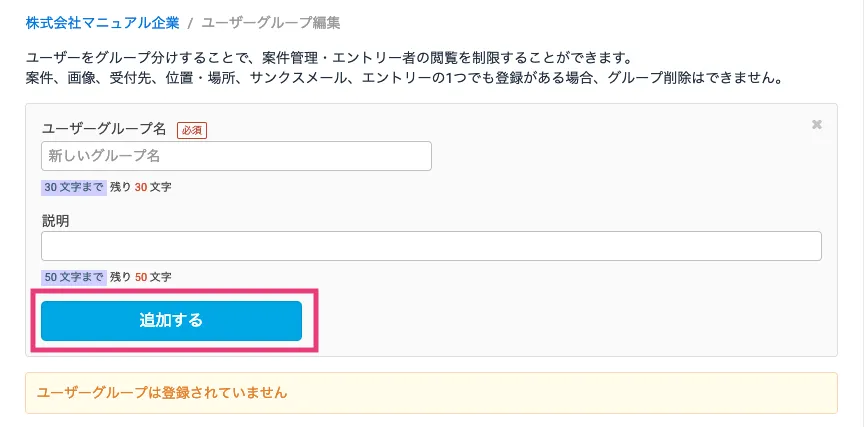Click the ユーザーグループは登録されていません warning message
The width and height of the screenshot is (864, 427).
click(162, 393)
